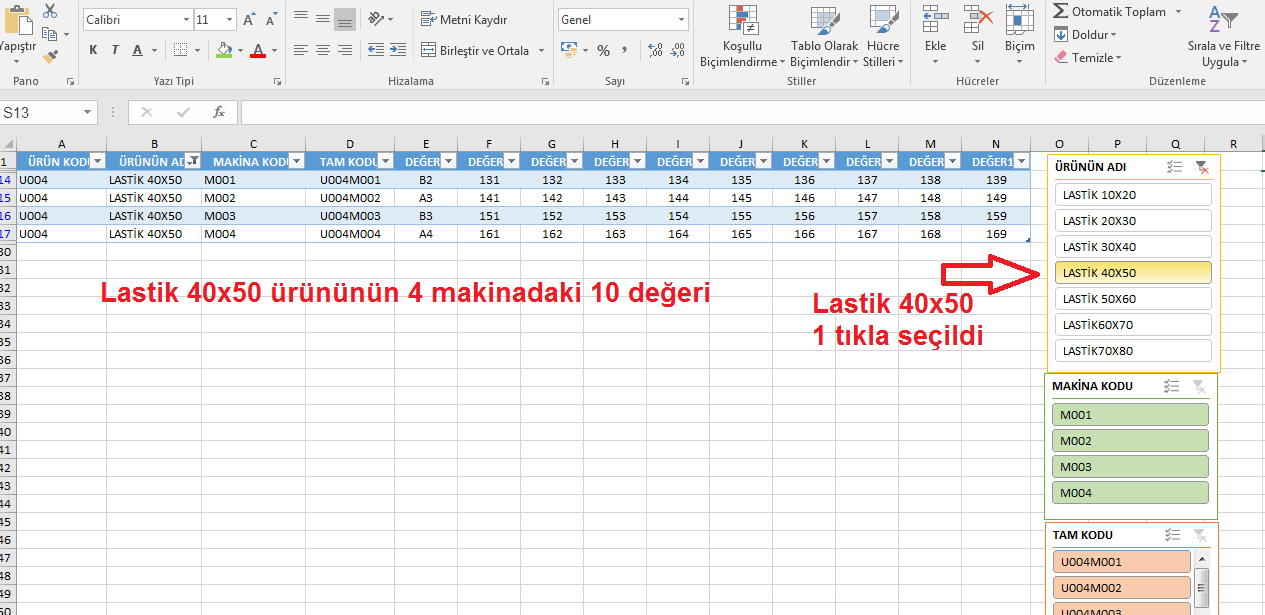The width and height of the screenshot is (1265, 615).
Task: Decrease decimal places
Action: click(679, 50)
